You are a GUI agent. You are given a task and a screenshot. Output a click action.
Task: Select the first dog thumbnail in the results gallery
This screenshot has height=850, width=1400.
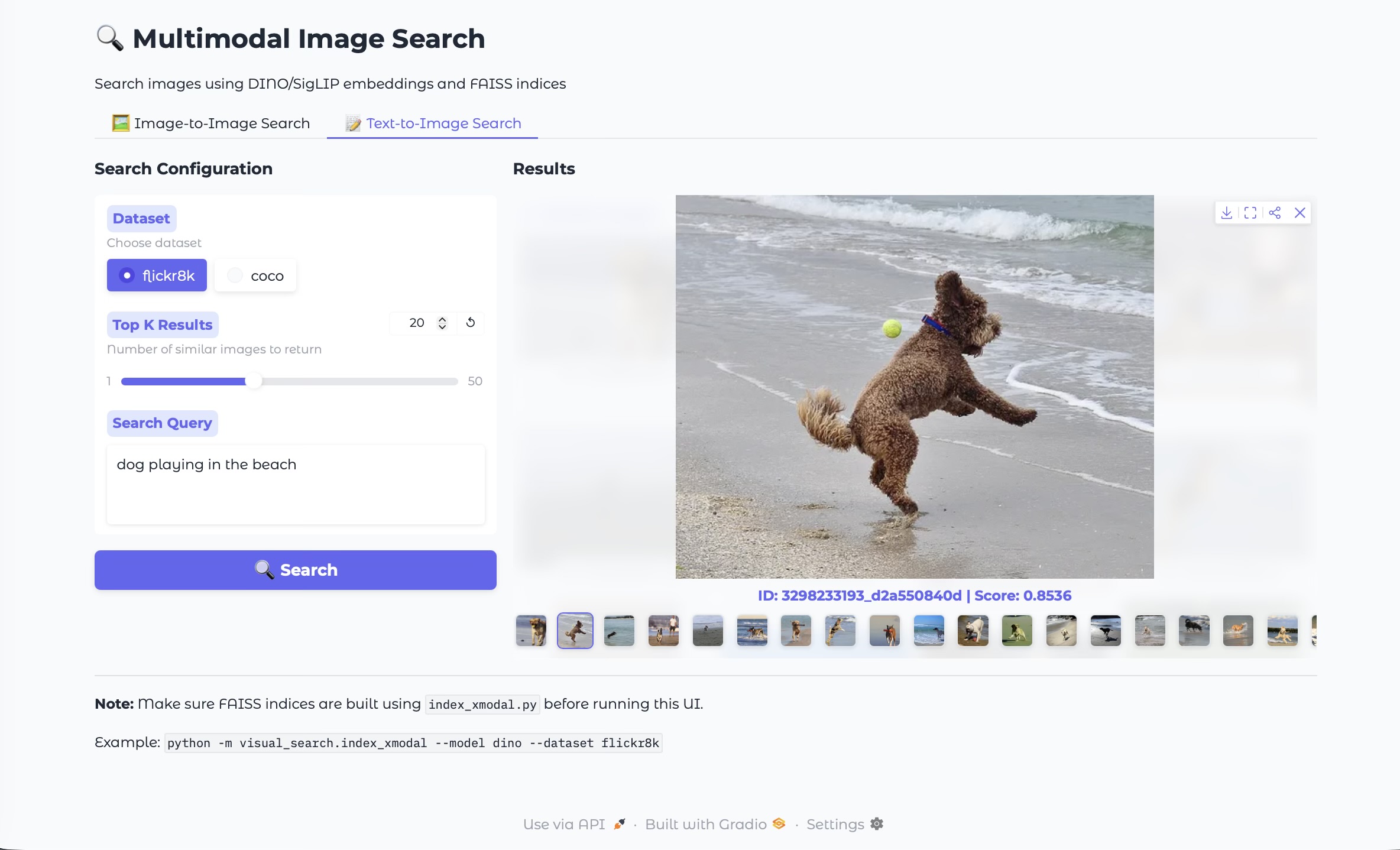[530, 631]
